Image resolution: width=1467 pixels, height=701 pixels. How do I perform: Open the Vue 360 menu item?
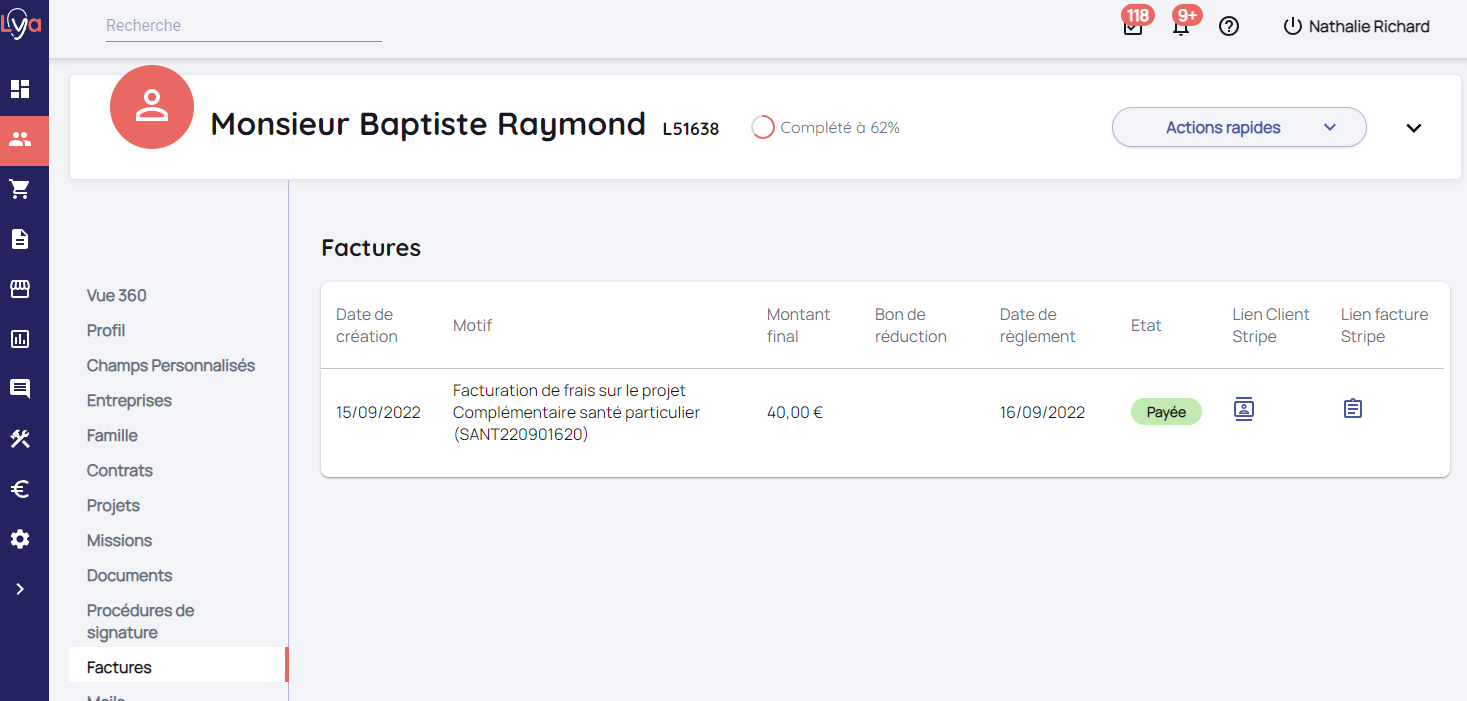[x=117, y=295]
